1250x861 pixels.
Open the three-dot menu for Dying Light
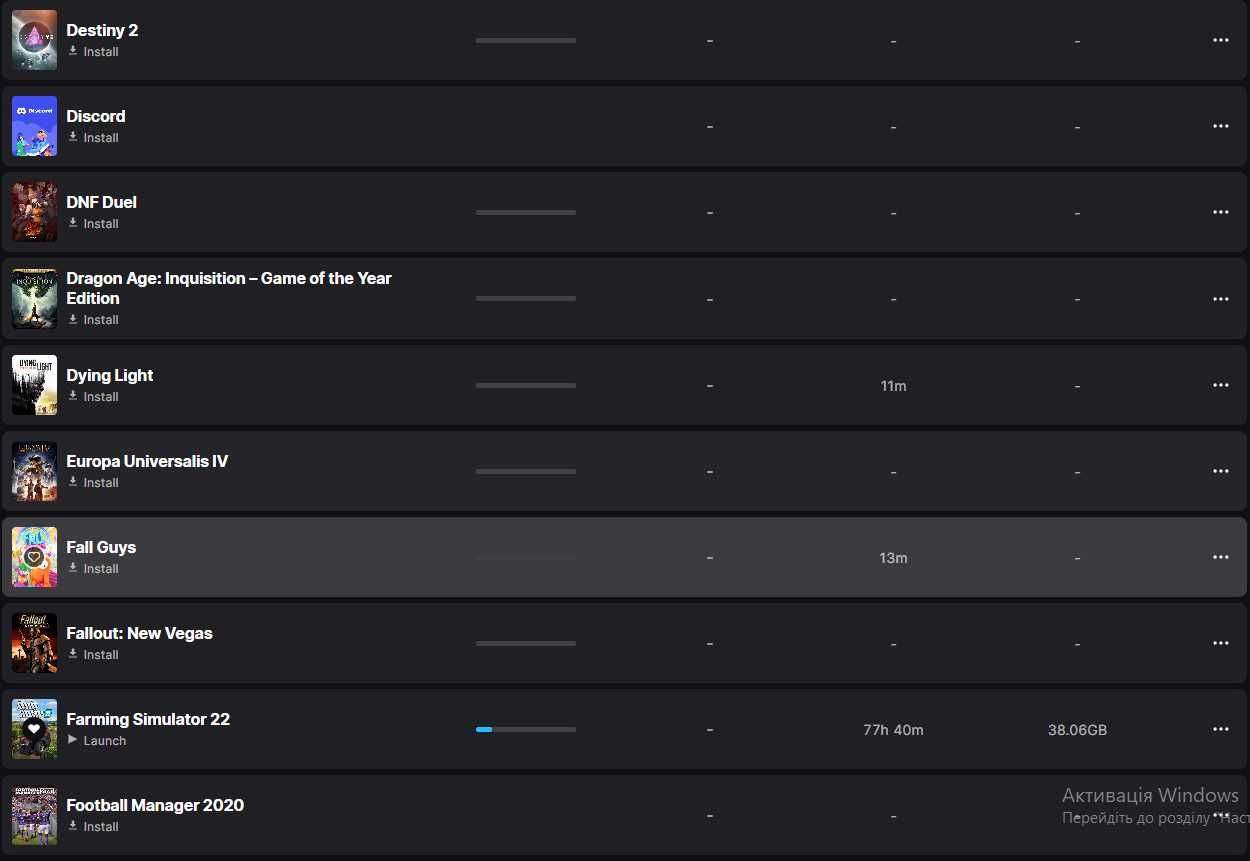tap(1220, 386)
